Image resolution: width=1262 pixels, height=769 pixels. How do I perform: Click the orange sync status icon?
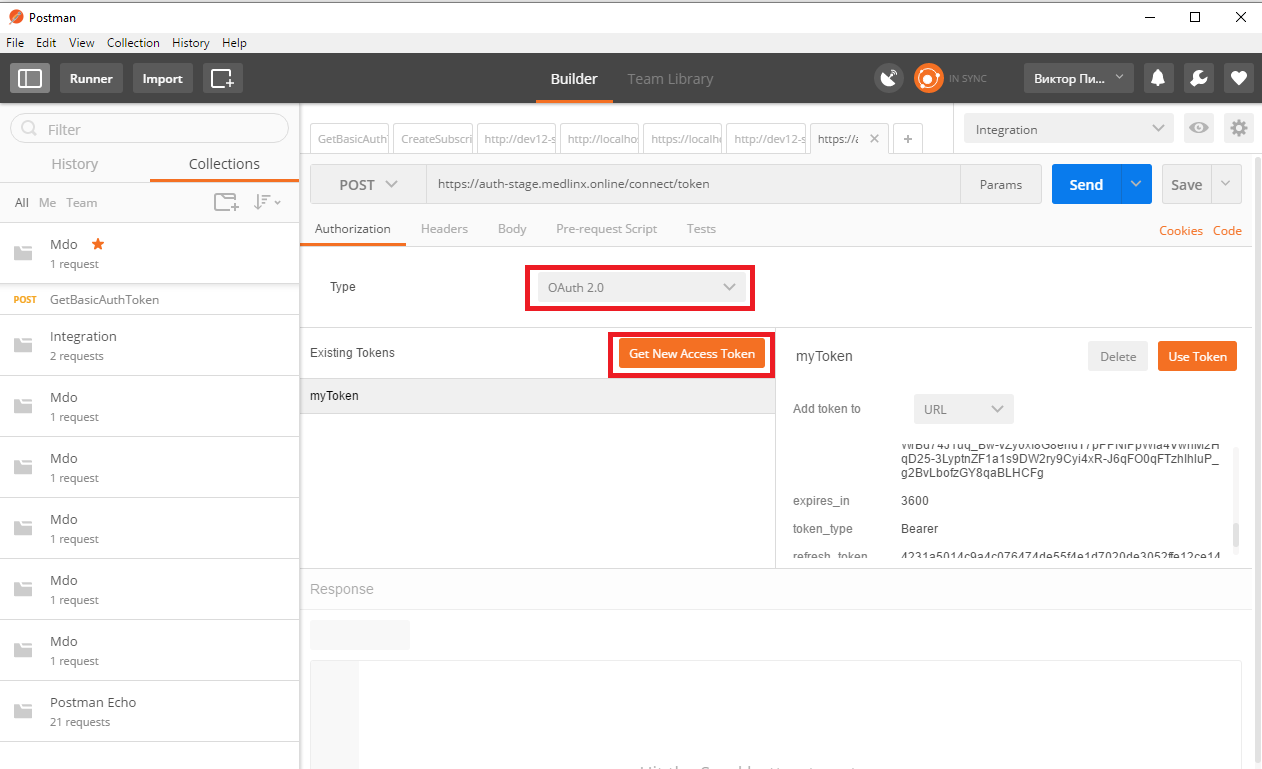point(928,78)
